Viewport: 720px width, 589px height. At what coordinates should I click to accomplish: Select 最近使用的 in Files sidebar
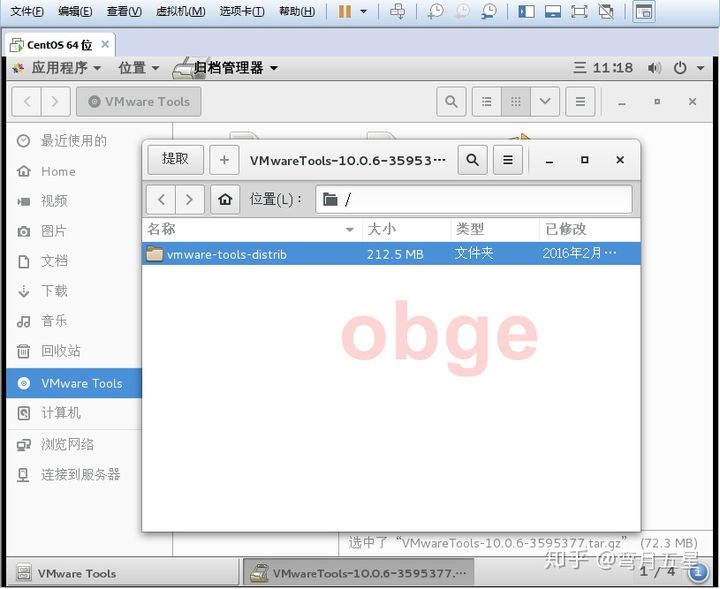[74, 141]
